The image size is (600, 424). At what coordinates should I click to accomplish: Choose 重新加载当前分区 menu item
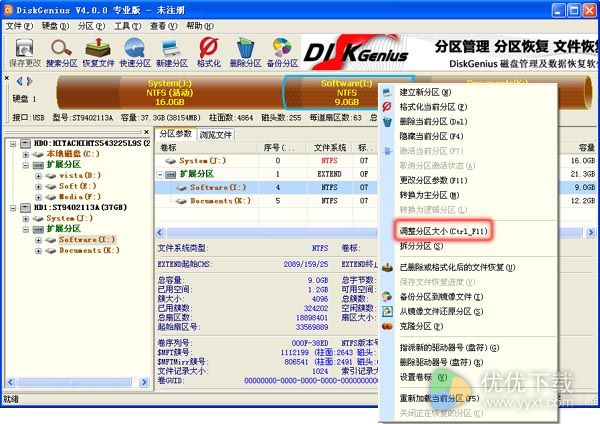coord(468,398)
